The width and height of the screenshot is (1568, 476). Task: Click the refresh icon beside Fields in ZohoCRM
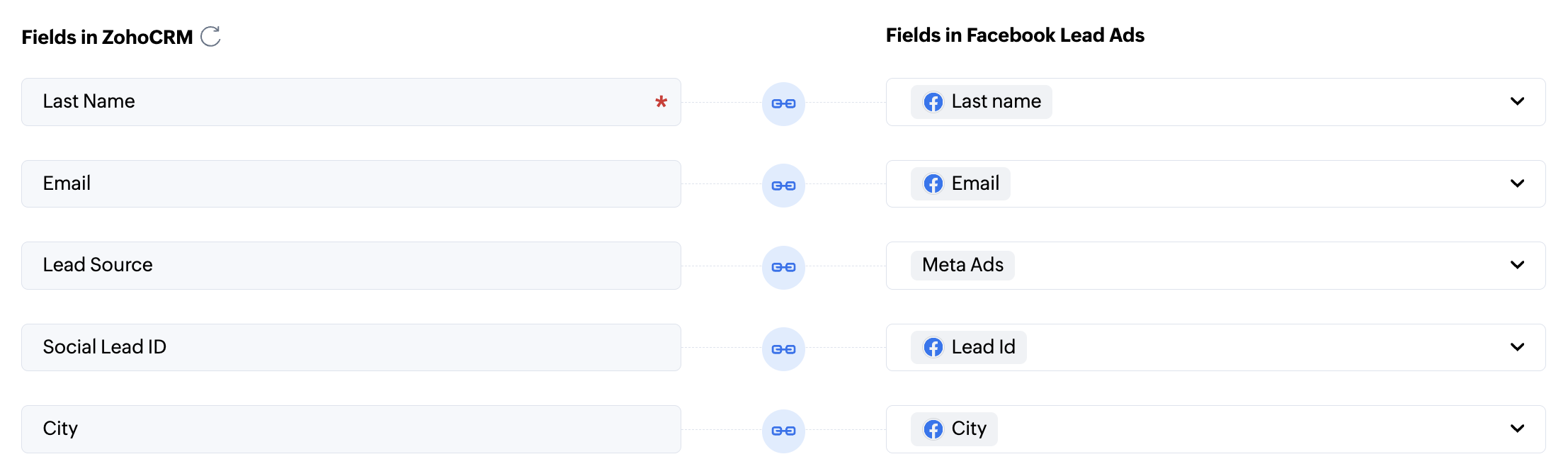(210, 36)
